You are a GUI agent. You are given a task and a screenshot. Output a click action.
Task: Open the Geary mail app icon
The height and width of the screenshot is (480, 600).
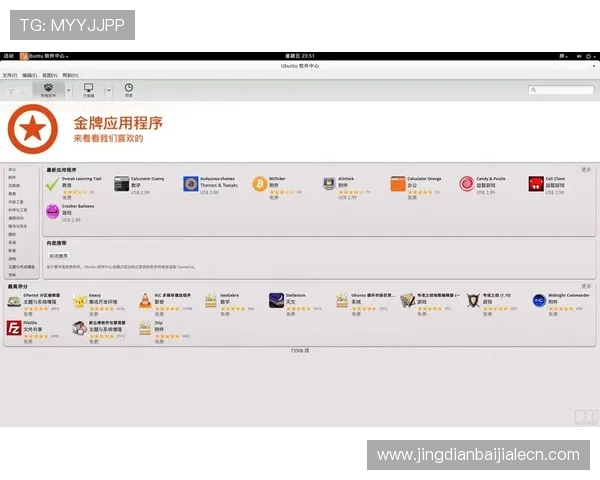point(80,301)
